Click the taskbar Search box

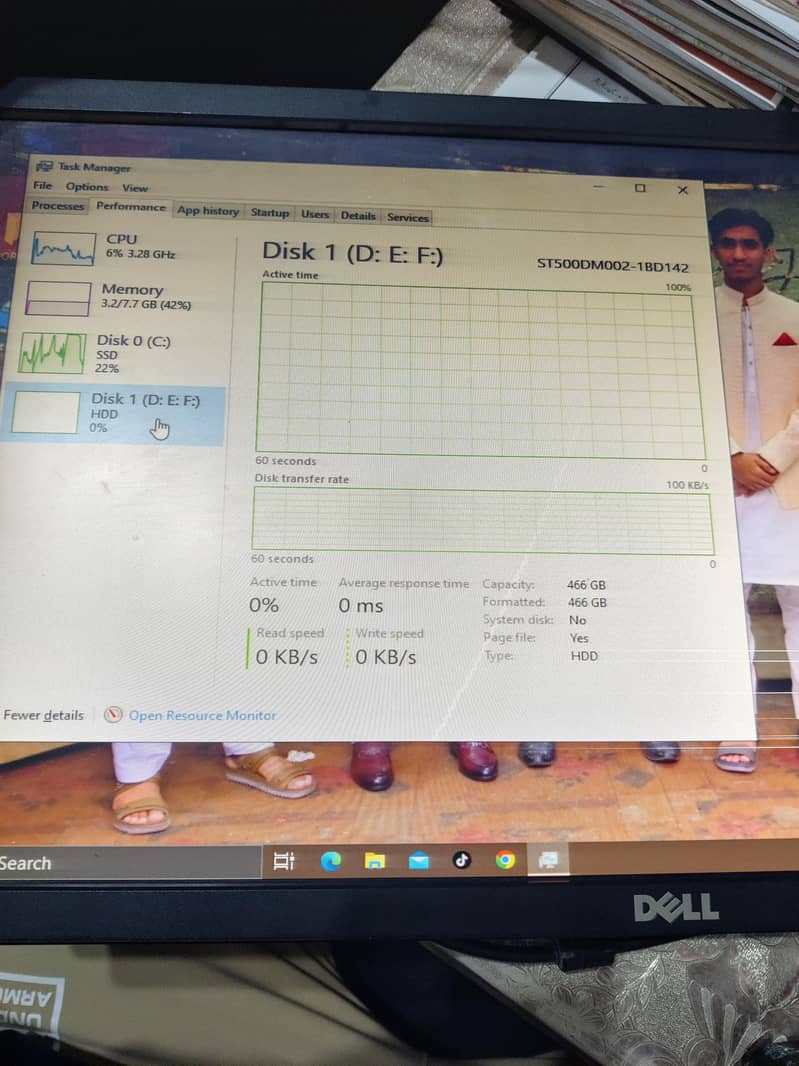pyautogui.click(x=129, y=863)
